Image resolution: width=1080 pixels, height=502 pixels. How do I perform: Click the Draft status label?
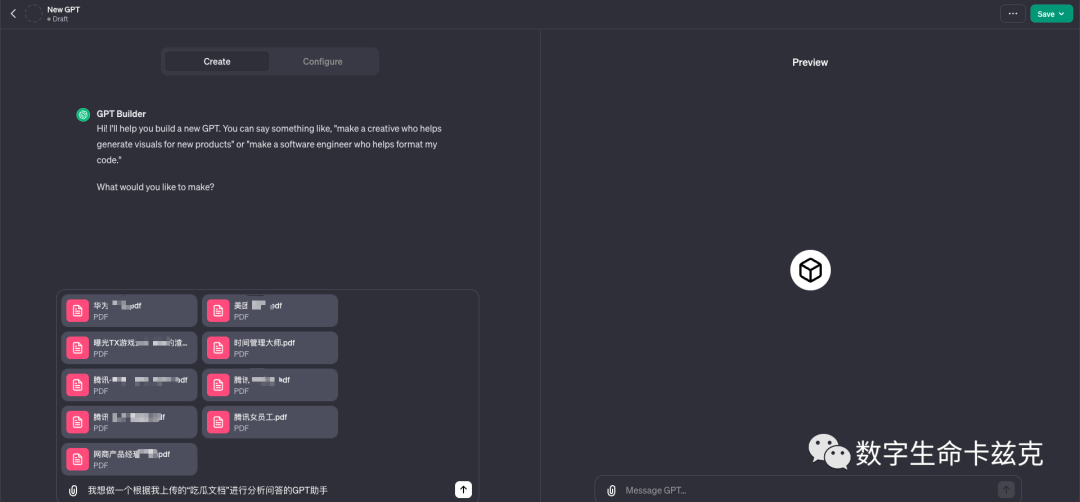pos(57,19)
